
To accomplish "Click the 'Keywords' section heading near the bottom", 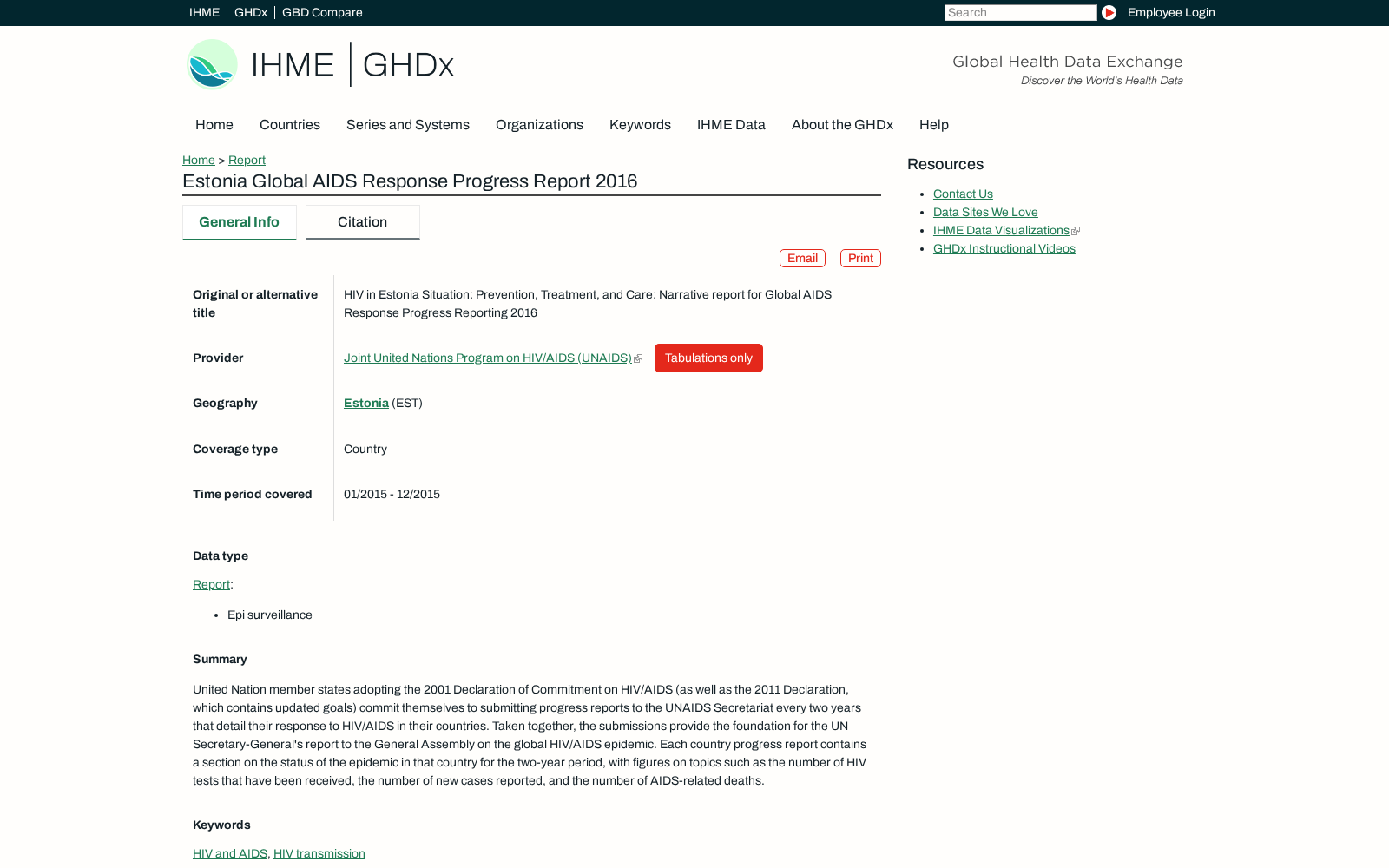I will 221,825.
